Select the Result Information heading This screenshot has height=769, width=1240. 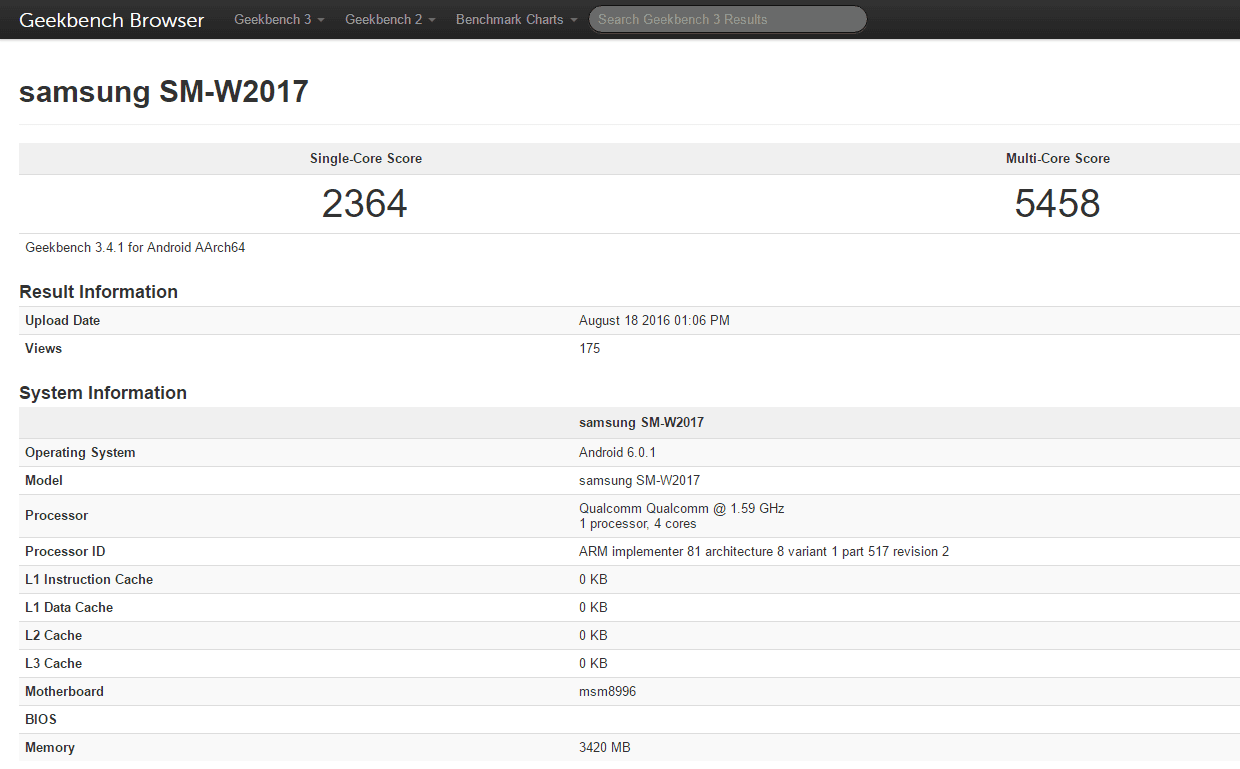99,292
